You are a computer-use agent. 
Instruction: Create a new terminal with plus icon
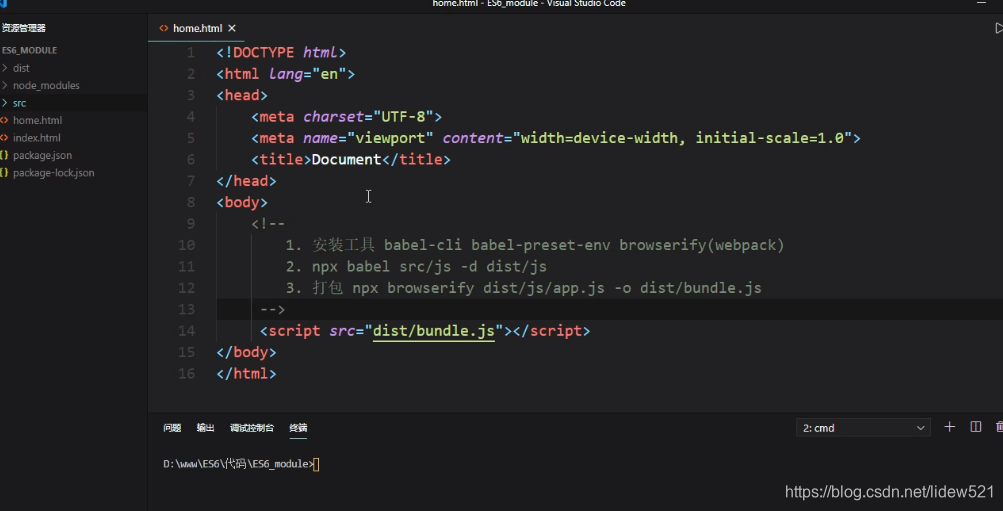pyautogui.click(x=950, y=427)
